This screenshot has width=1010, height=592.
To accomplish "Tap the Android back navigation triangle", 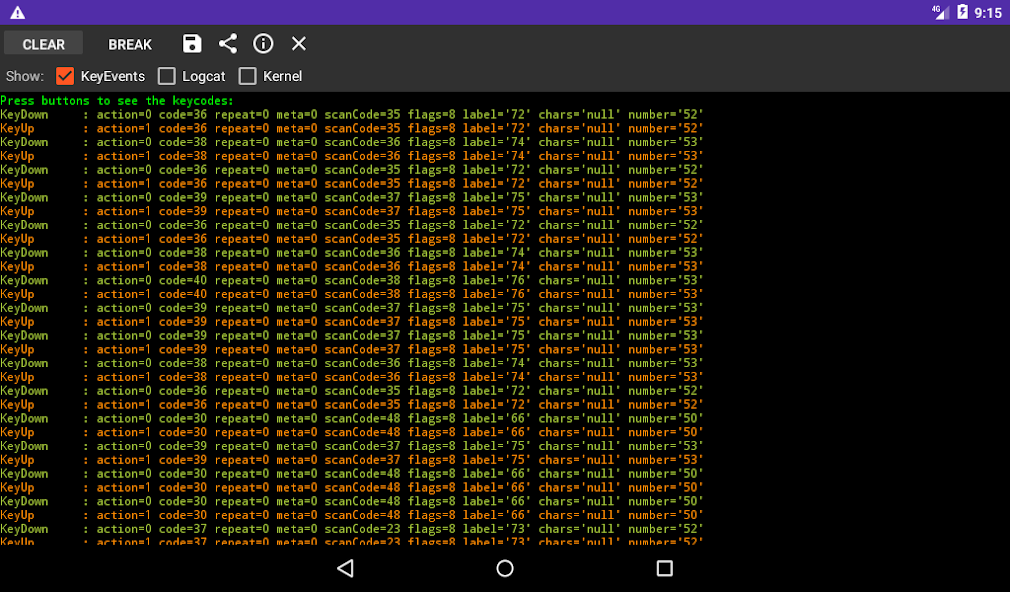I will point(345,568).
